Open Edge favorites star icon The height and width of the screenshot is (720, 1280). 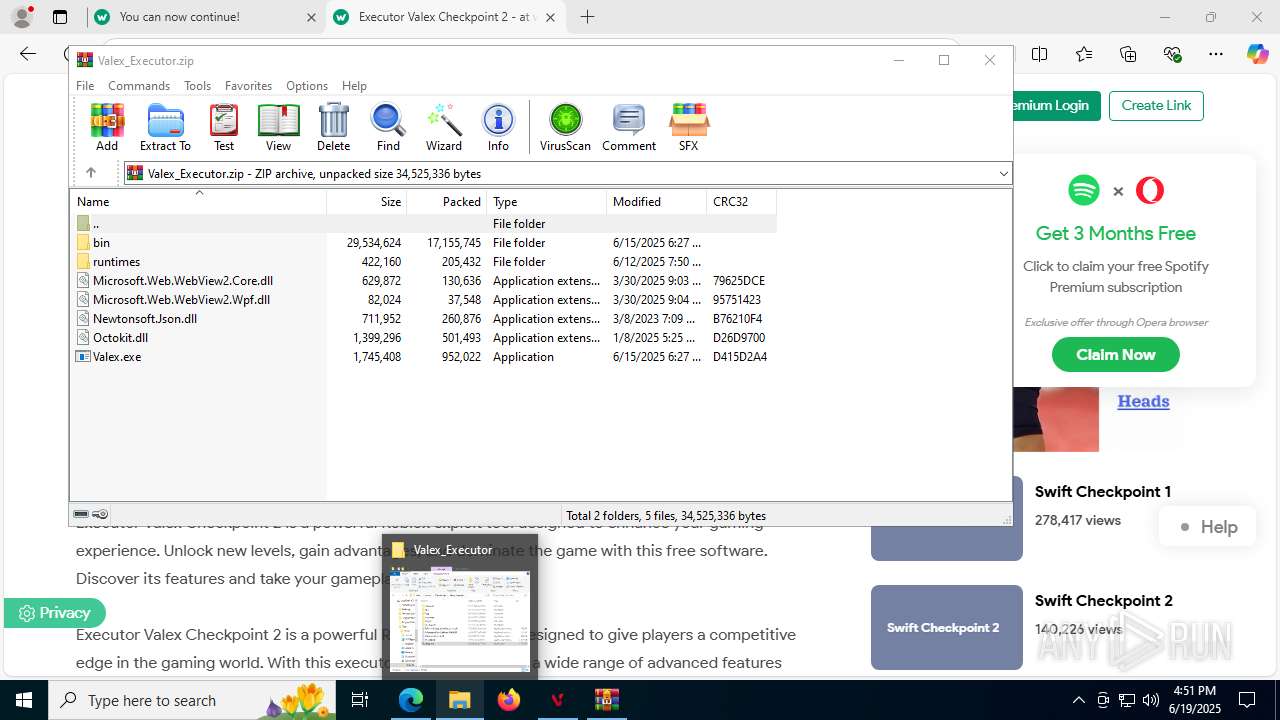click(1084, 54)
